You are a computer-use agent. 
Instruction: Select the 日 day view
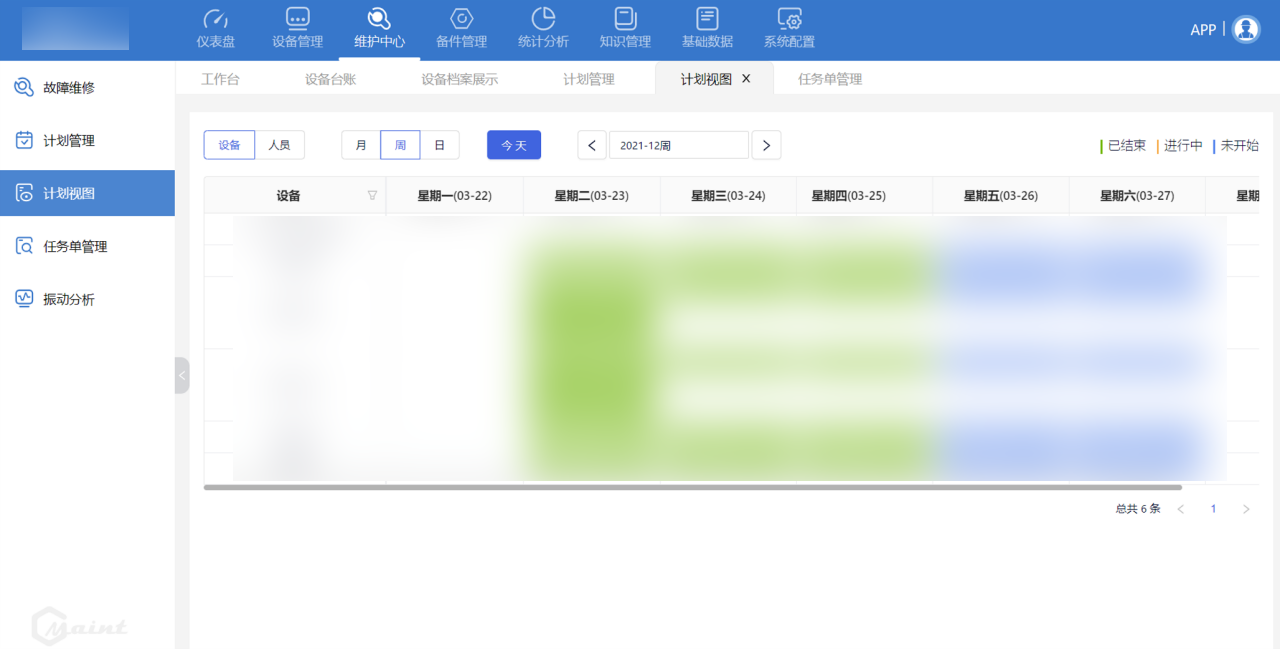point(439,145)
